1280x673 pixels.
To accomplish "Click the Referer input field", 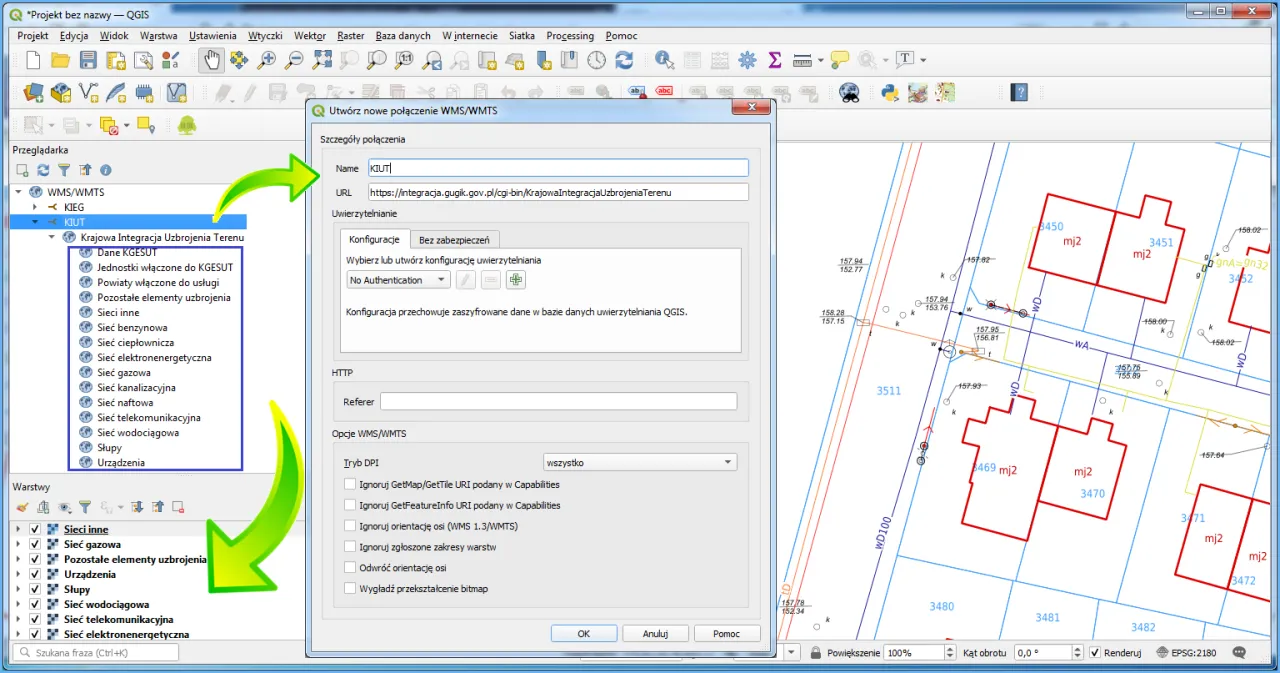I will [558, 402].
